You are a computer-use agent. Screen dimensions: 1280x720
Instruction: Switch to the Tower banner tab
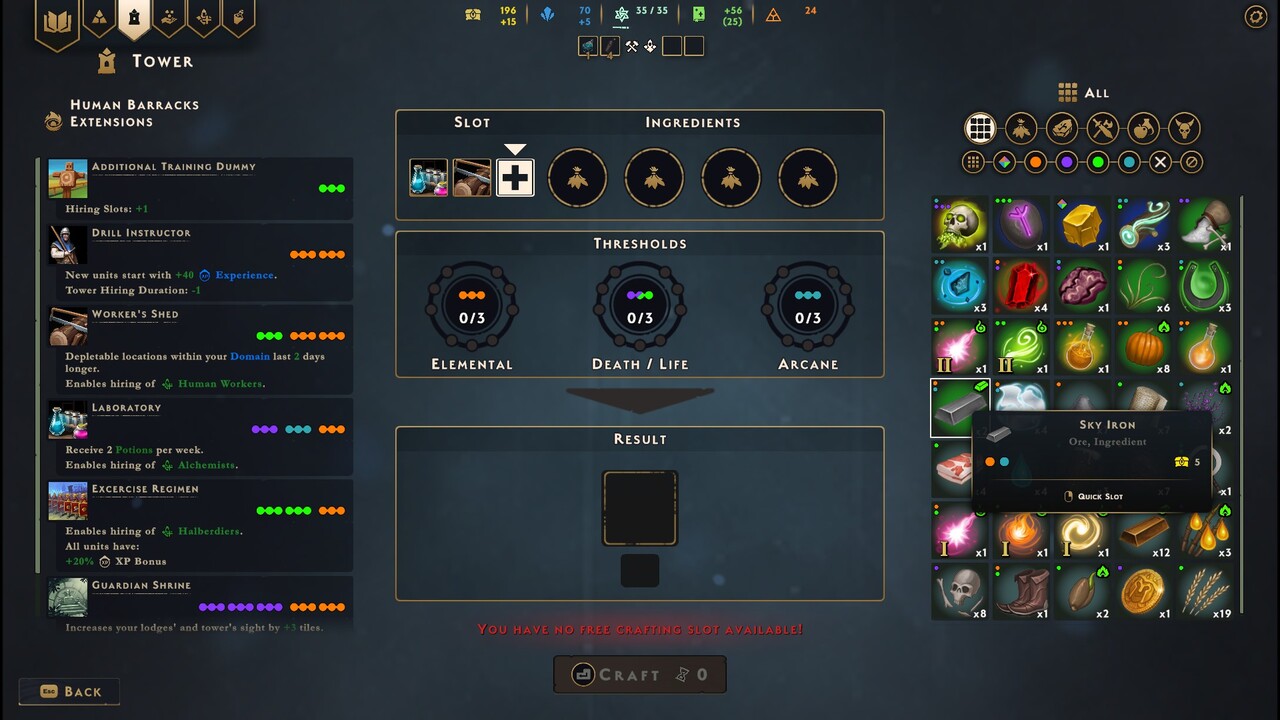[133, 18]
